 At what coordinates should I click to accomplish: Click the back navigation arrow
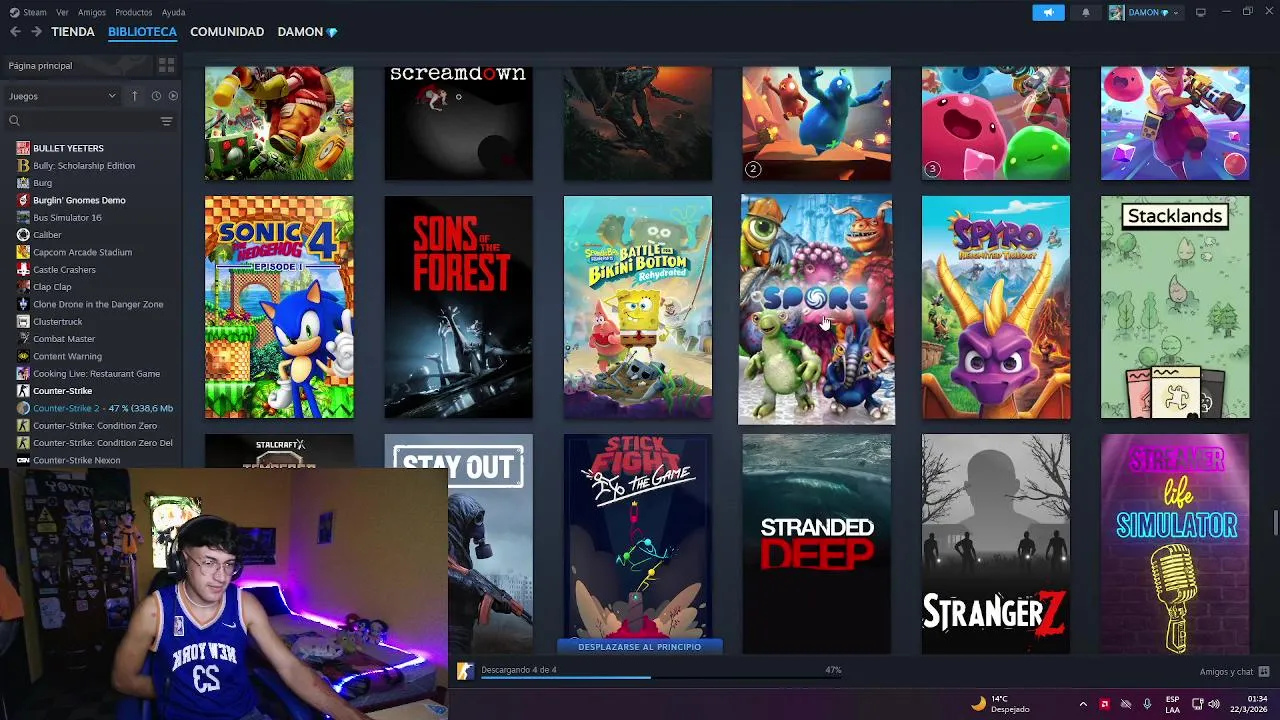(x=15, y=32)
